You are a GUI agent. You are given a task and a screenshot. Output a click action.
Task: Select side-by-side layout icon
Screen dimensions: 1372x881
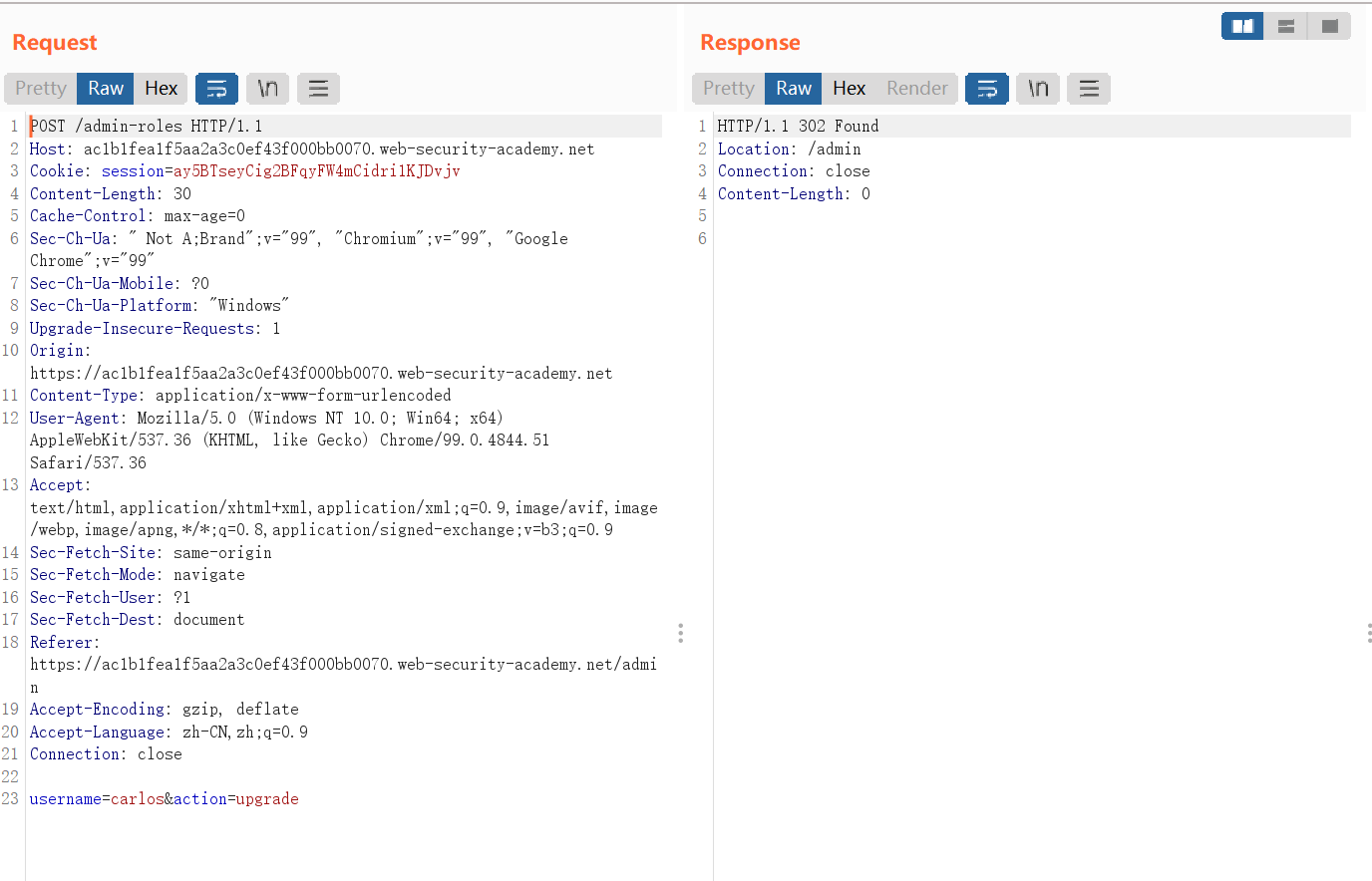(1242, 26)
